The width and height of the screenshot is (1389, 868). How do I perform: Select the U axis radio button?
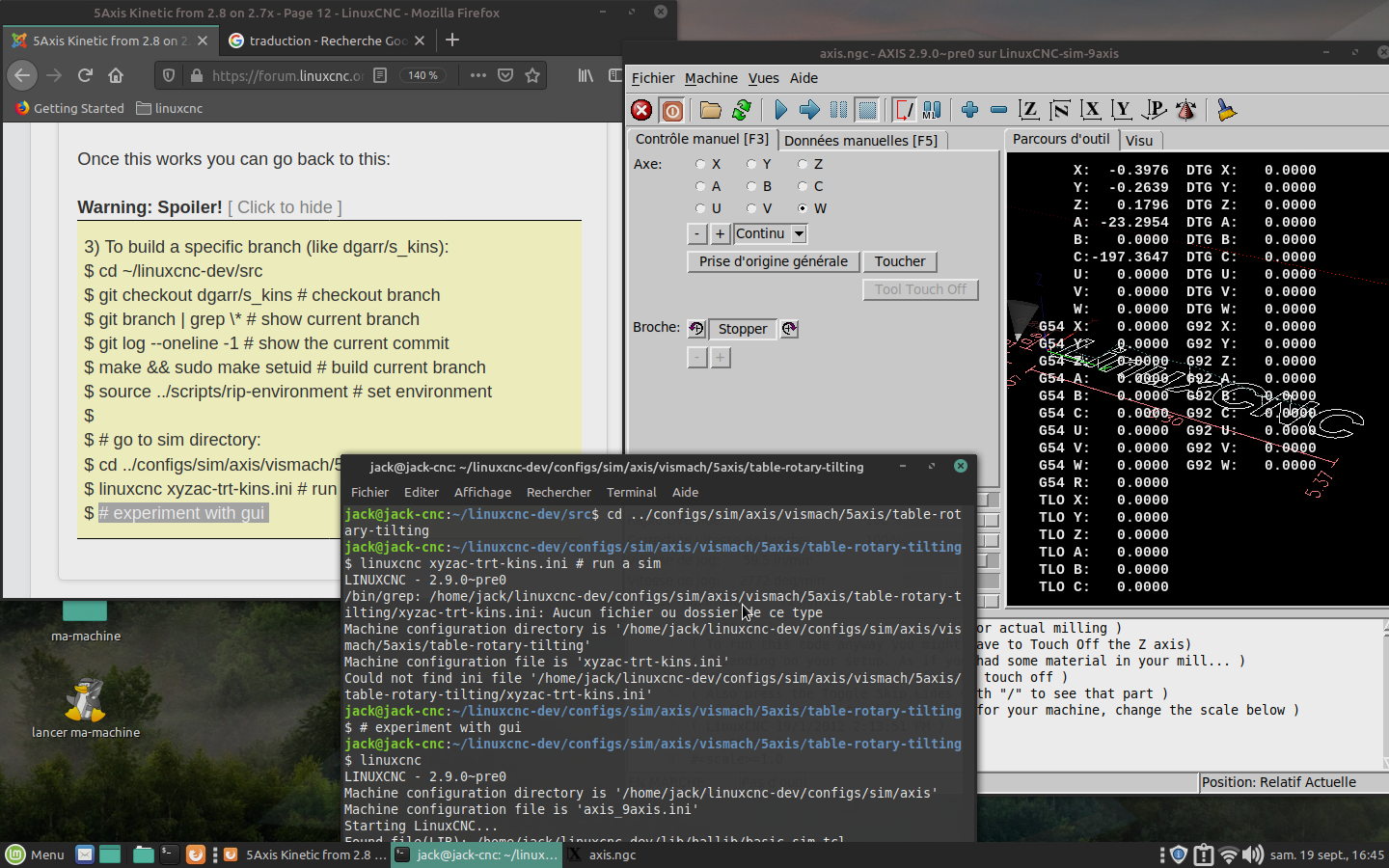(x=700, y=208)
